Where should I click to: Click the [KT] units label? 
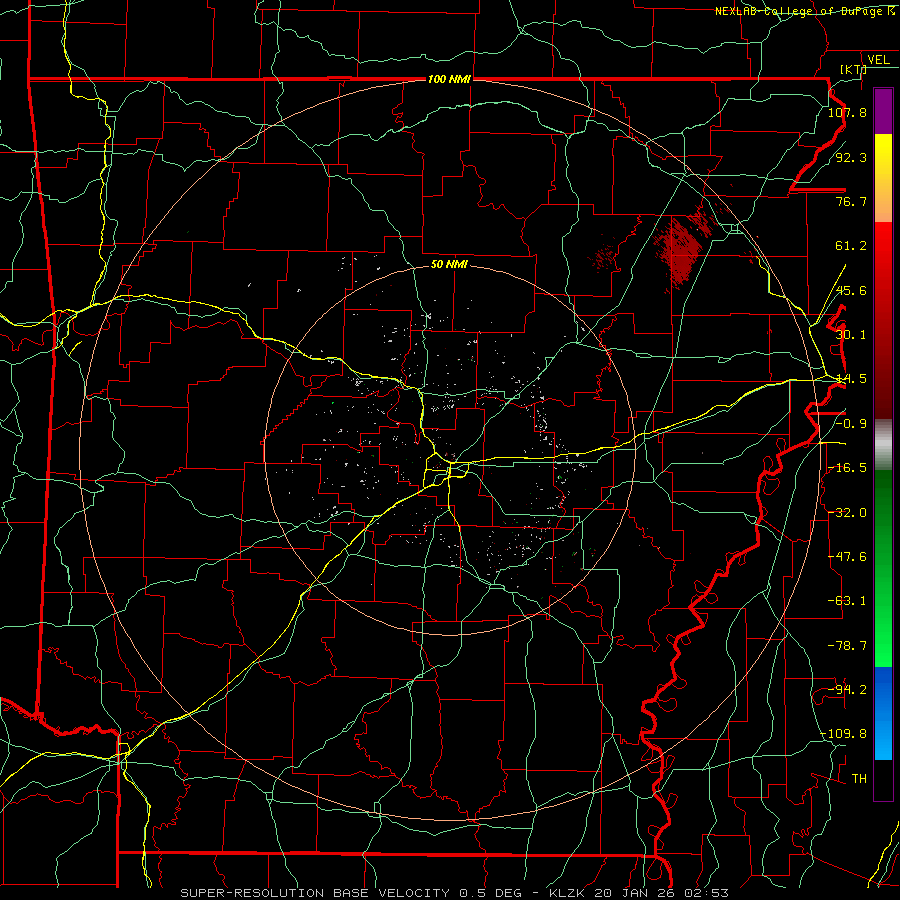pyautogui.click(x=853, y=69)
